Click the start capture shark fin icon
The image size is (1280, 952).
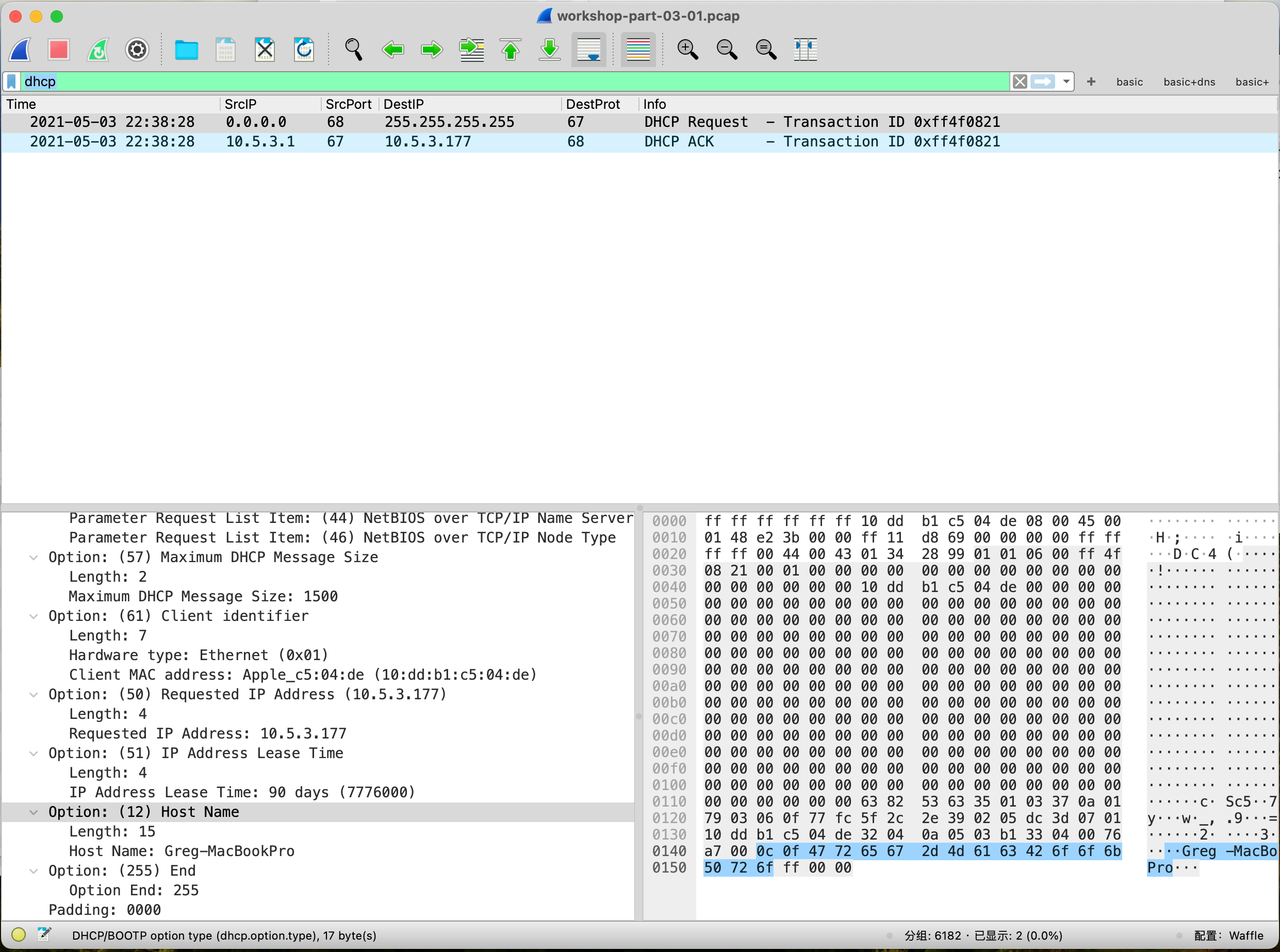coord(21,50)
